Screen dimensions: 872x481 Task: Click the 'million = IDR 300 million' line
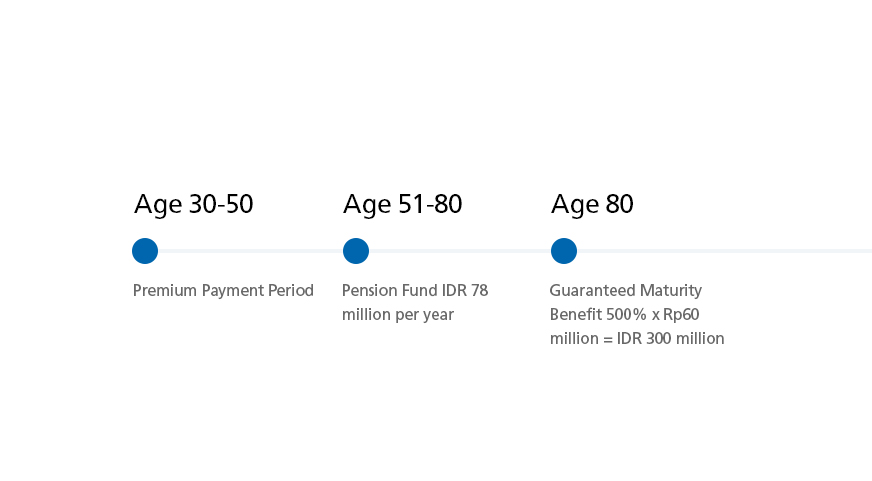(x=637, y=339)
